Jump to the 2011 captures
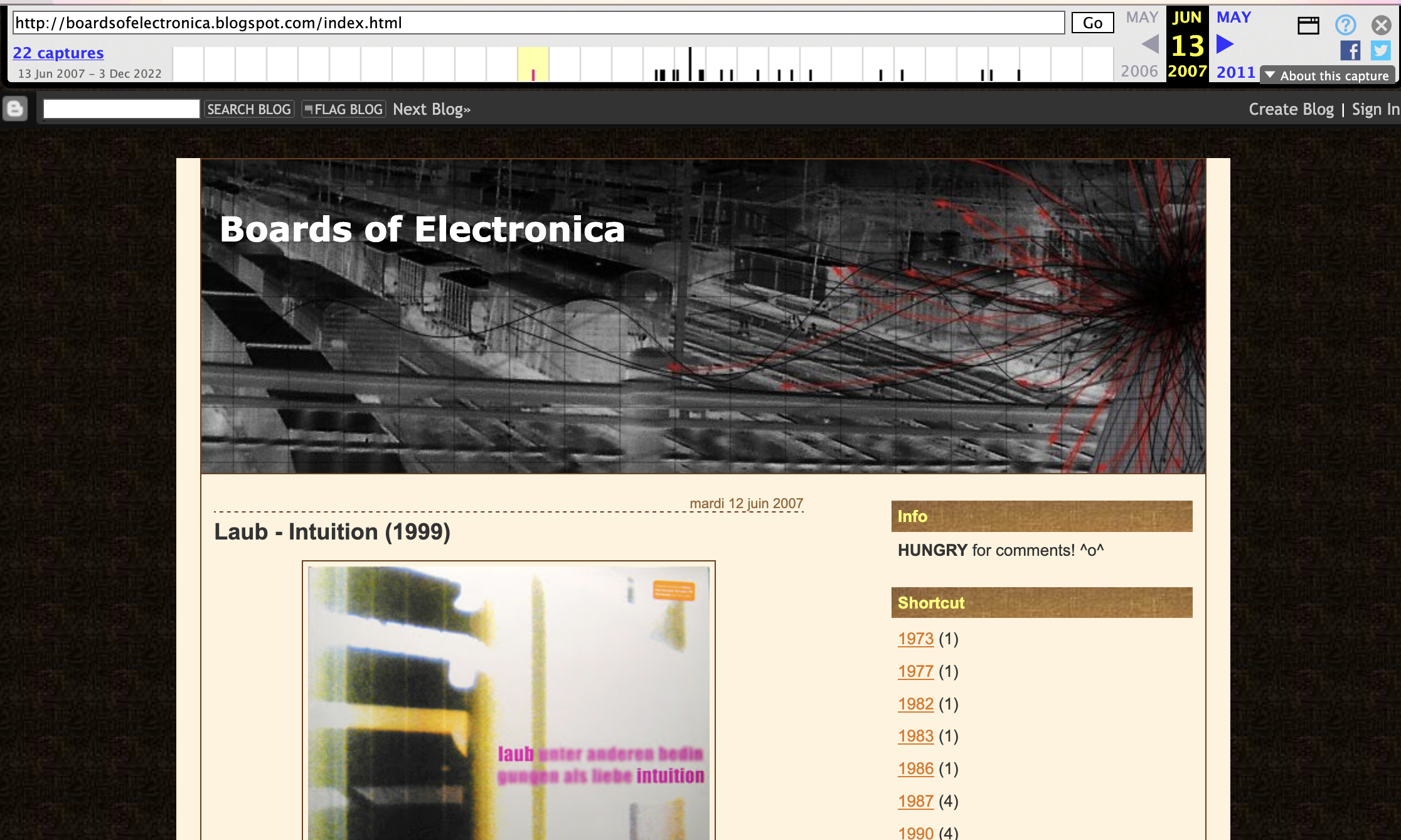 coord(1234,72)
